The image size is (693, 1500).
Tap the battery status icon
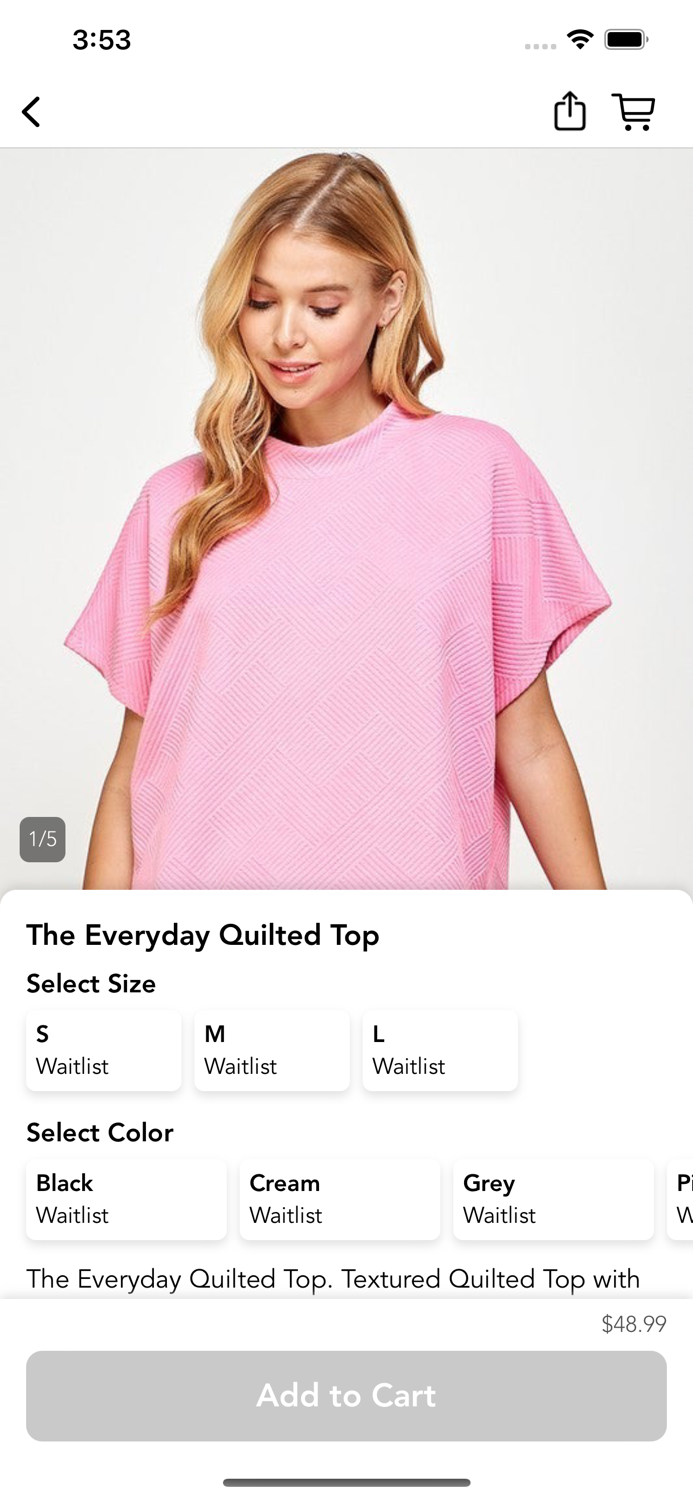(627, 40)
